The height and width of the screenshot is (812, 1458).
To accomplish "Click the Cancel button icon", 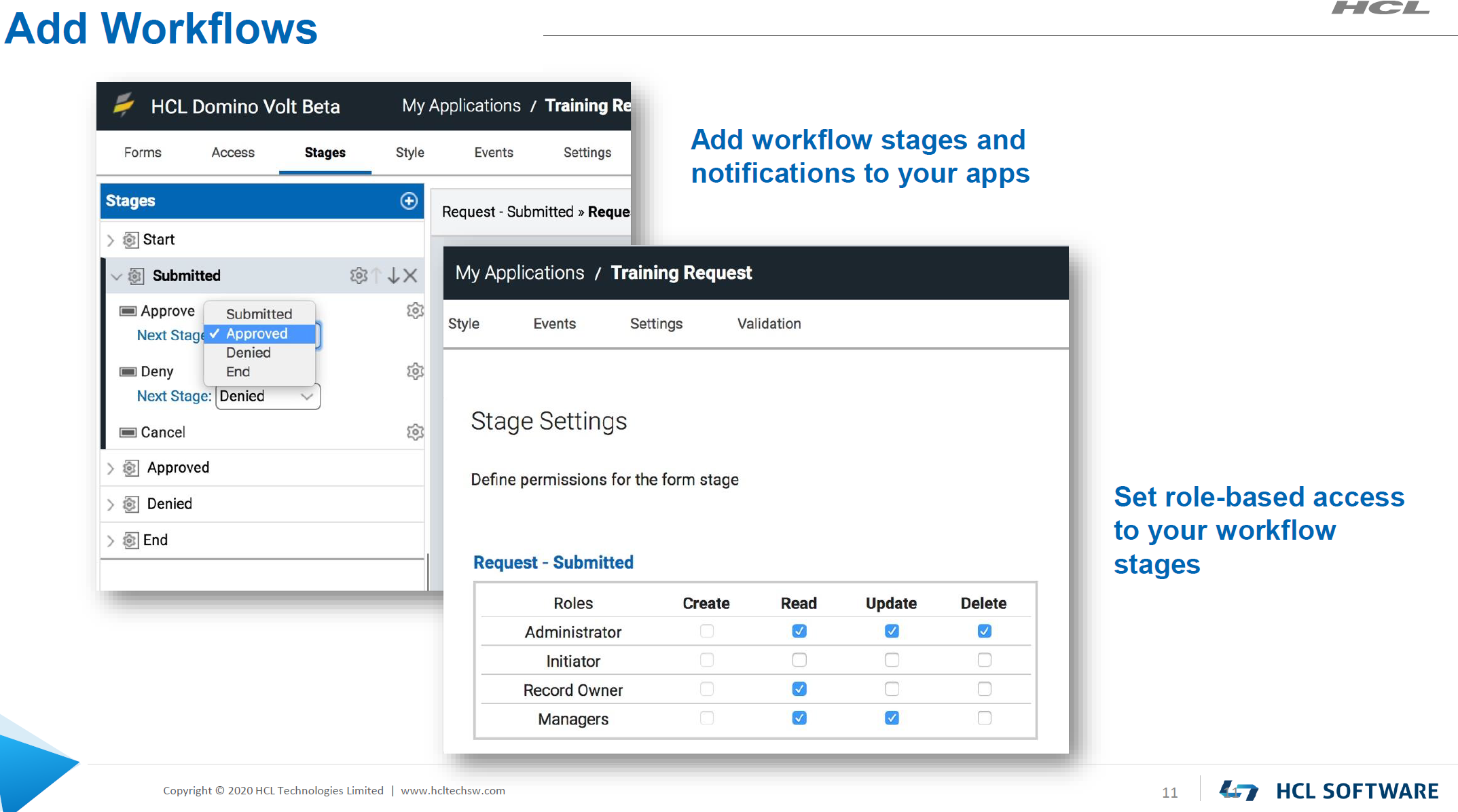I will [128, 432].
